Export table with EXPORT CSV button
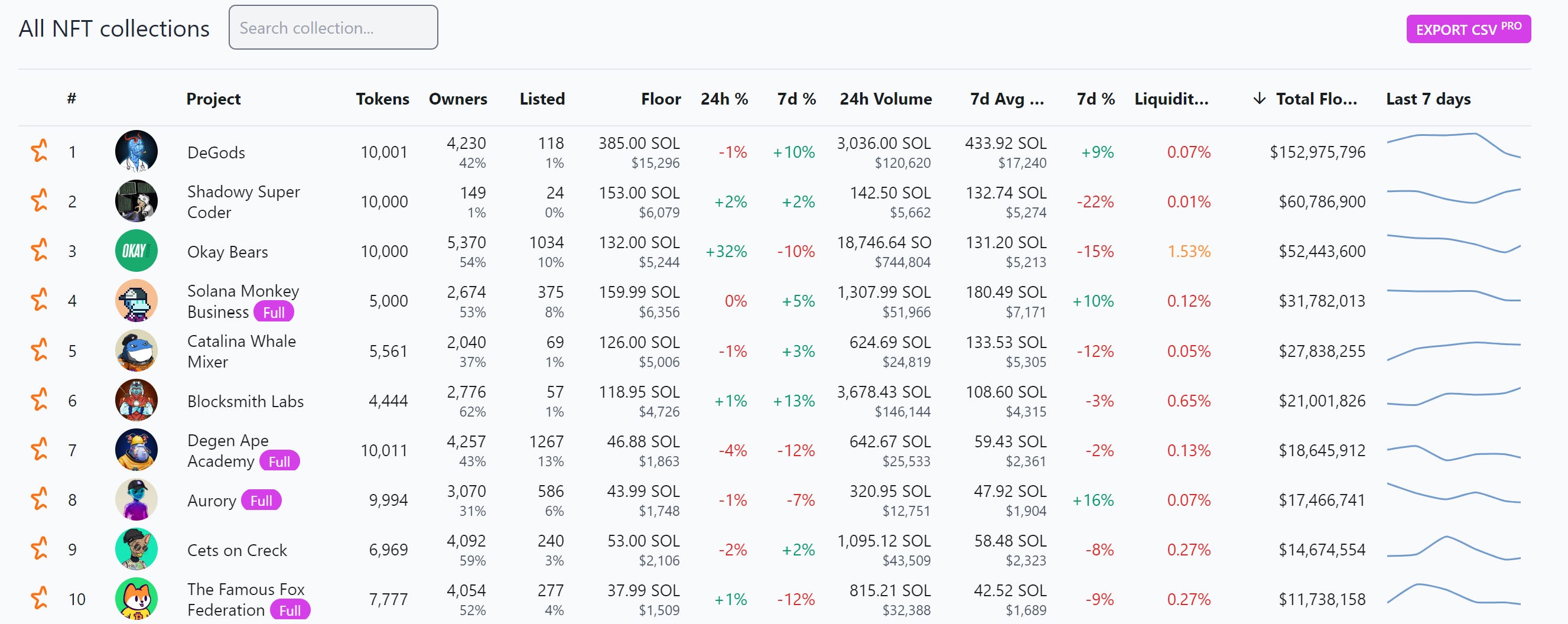The height and width of the screenshot is (624, 1568). 1468,29
